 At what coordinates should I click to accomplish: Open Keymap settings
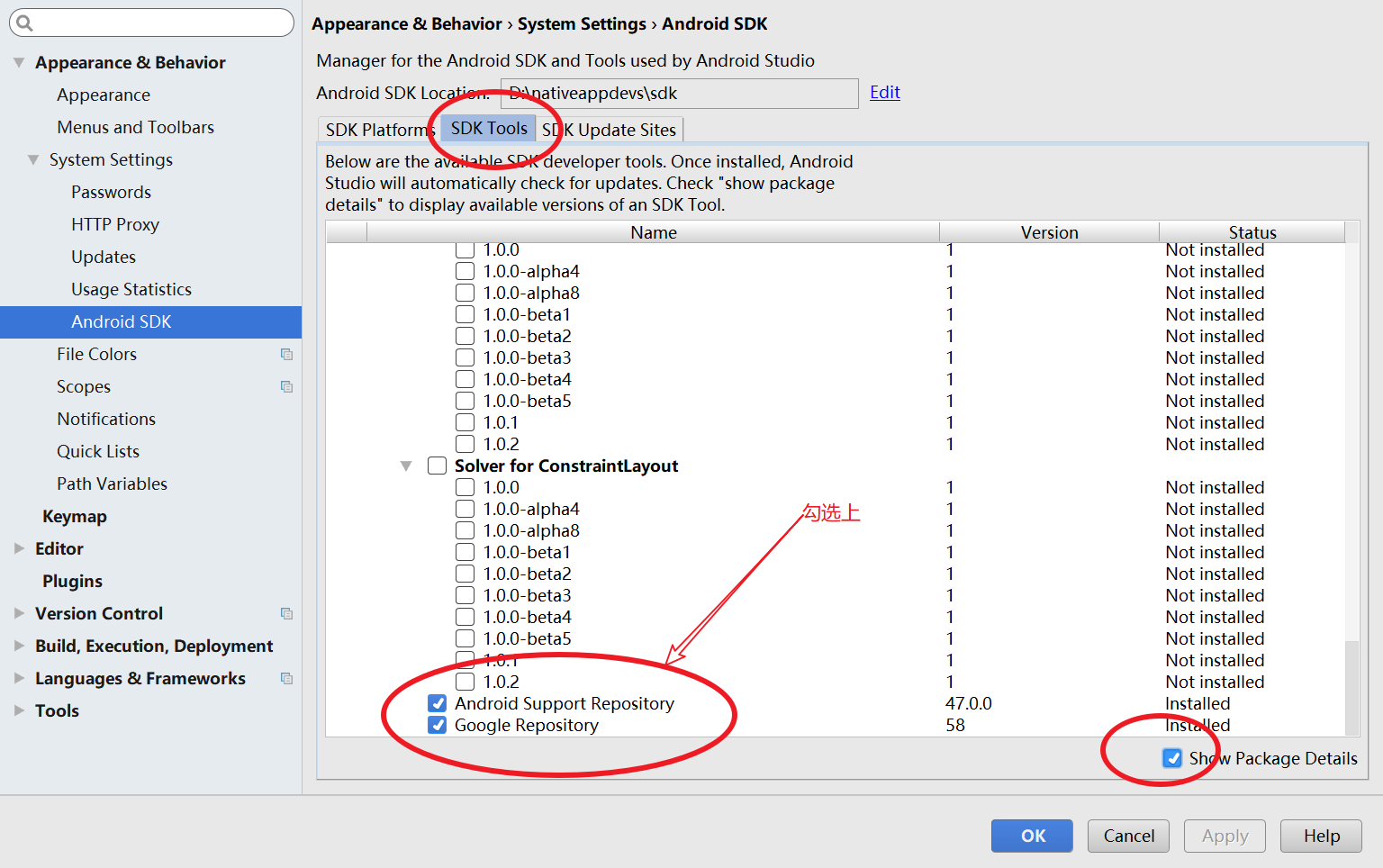(x=75, y=516)
